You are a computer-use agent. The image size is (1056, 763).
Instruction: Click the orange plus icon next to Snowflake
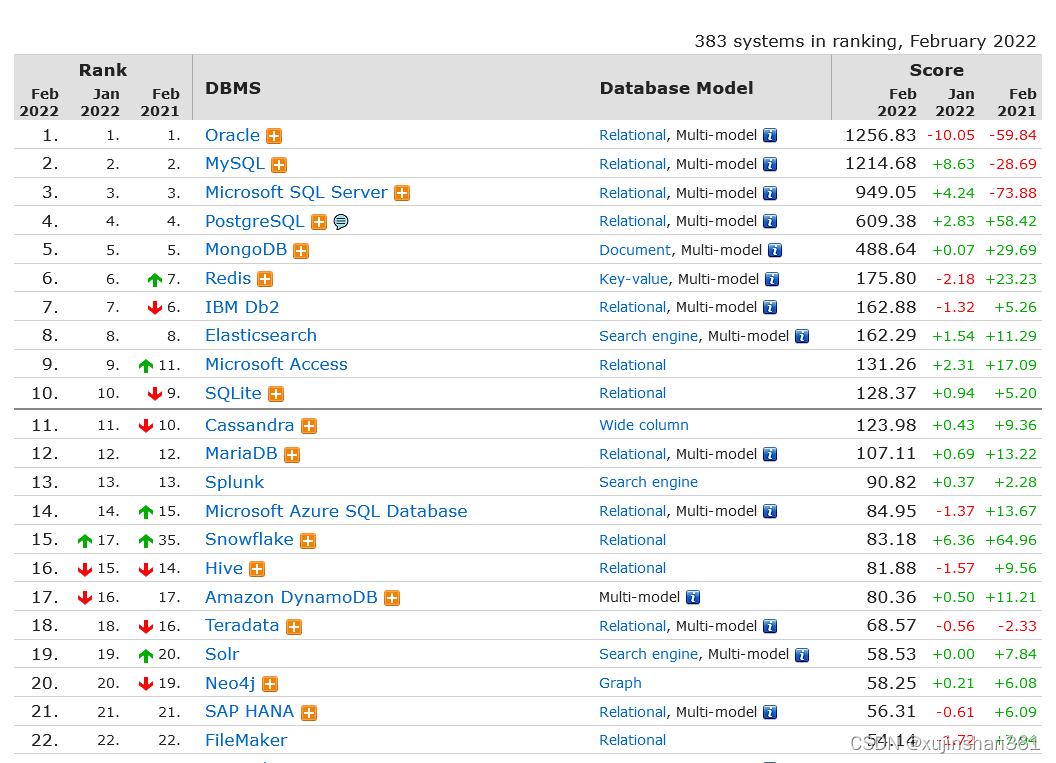tap(308, 541)
